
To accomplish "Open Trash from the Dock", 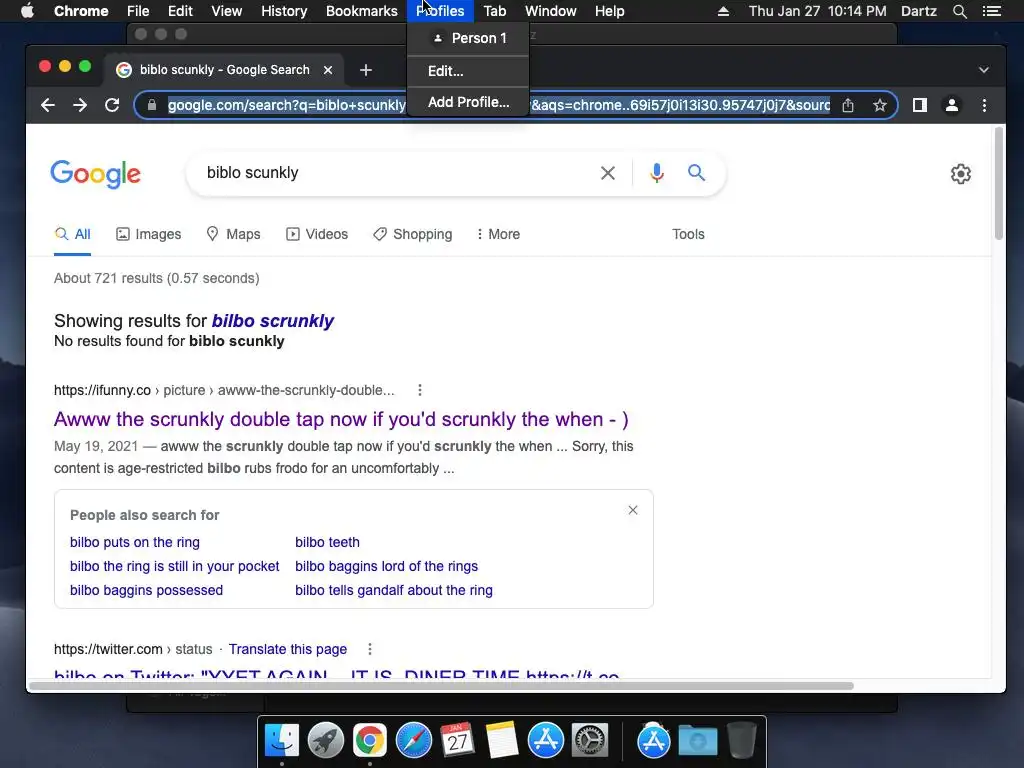I will coord(741,741).
